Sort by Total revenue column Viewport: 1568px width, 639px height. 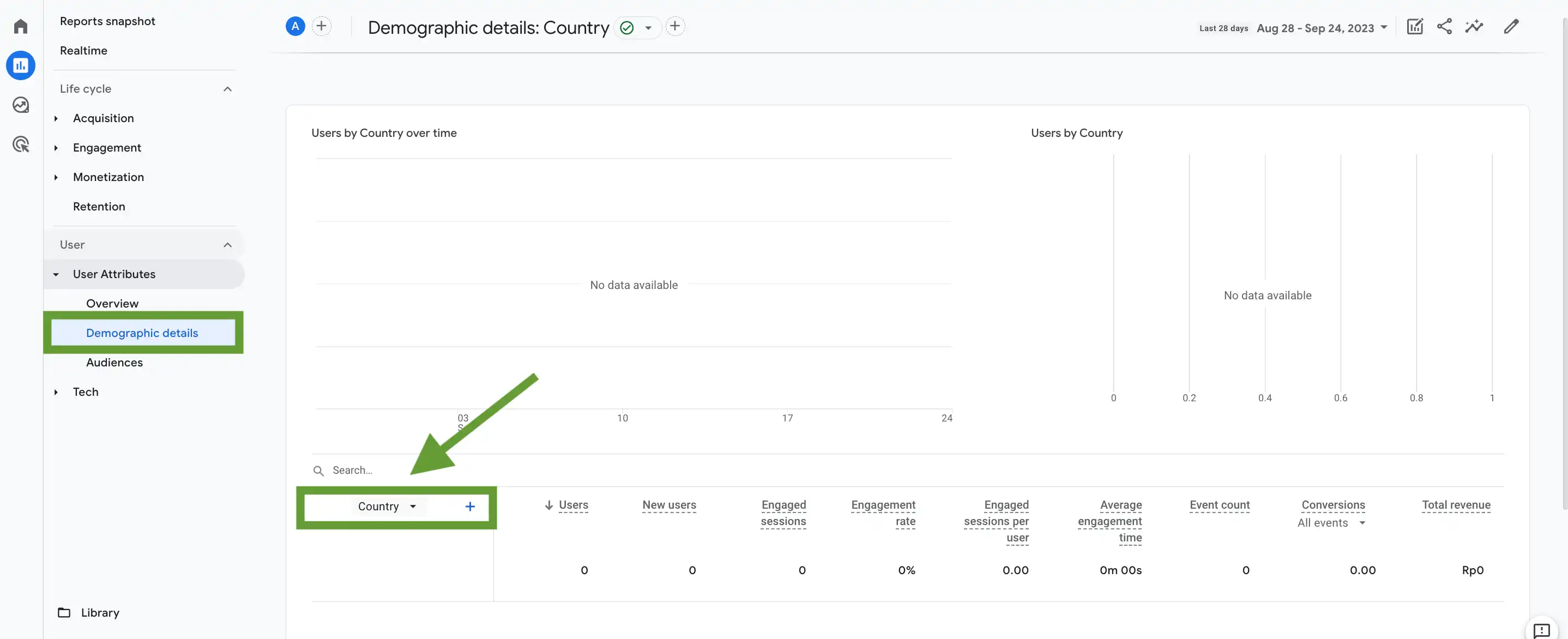pyautogui.click(x=1456, y=505)
